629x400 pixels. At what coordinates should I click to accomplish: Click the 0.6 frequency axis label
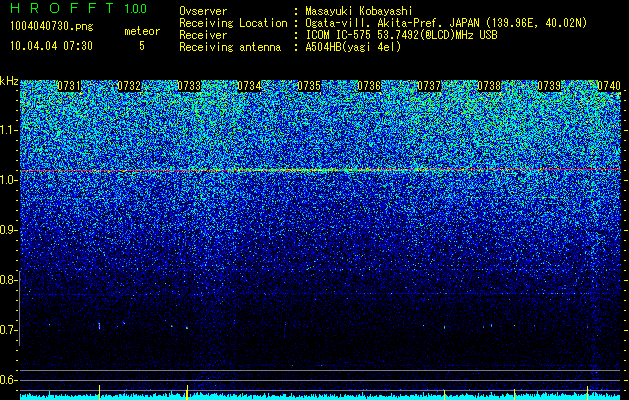(x=9, y=380)
